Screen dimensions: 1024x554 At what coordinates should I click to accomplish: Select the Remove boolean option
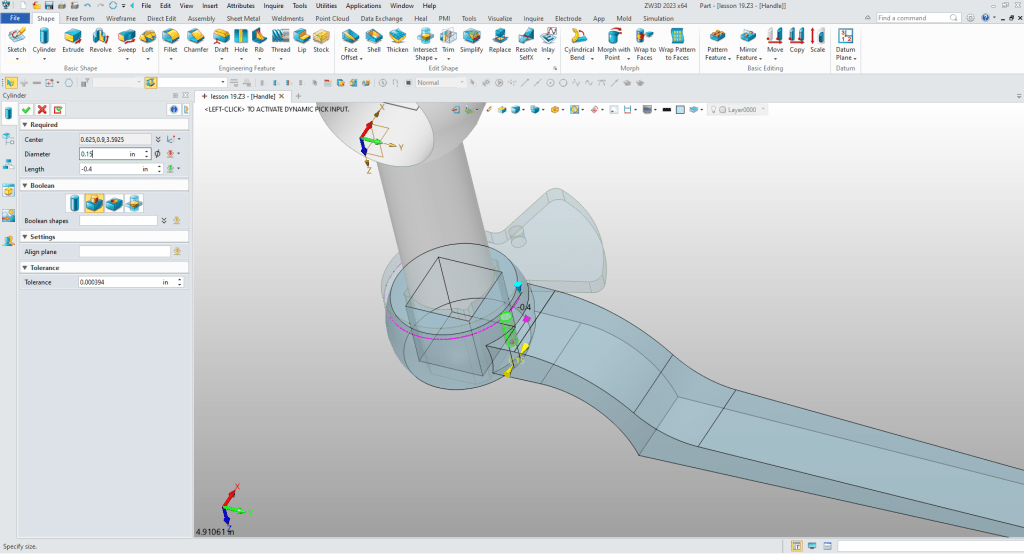[115, 203]
